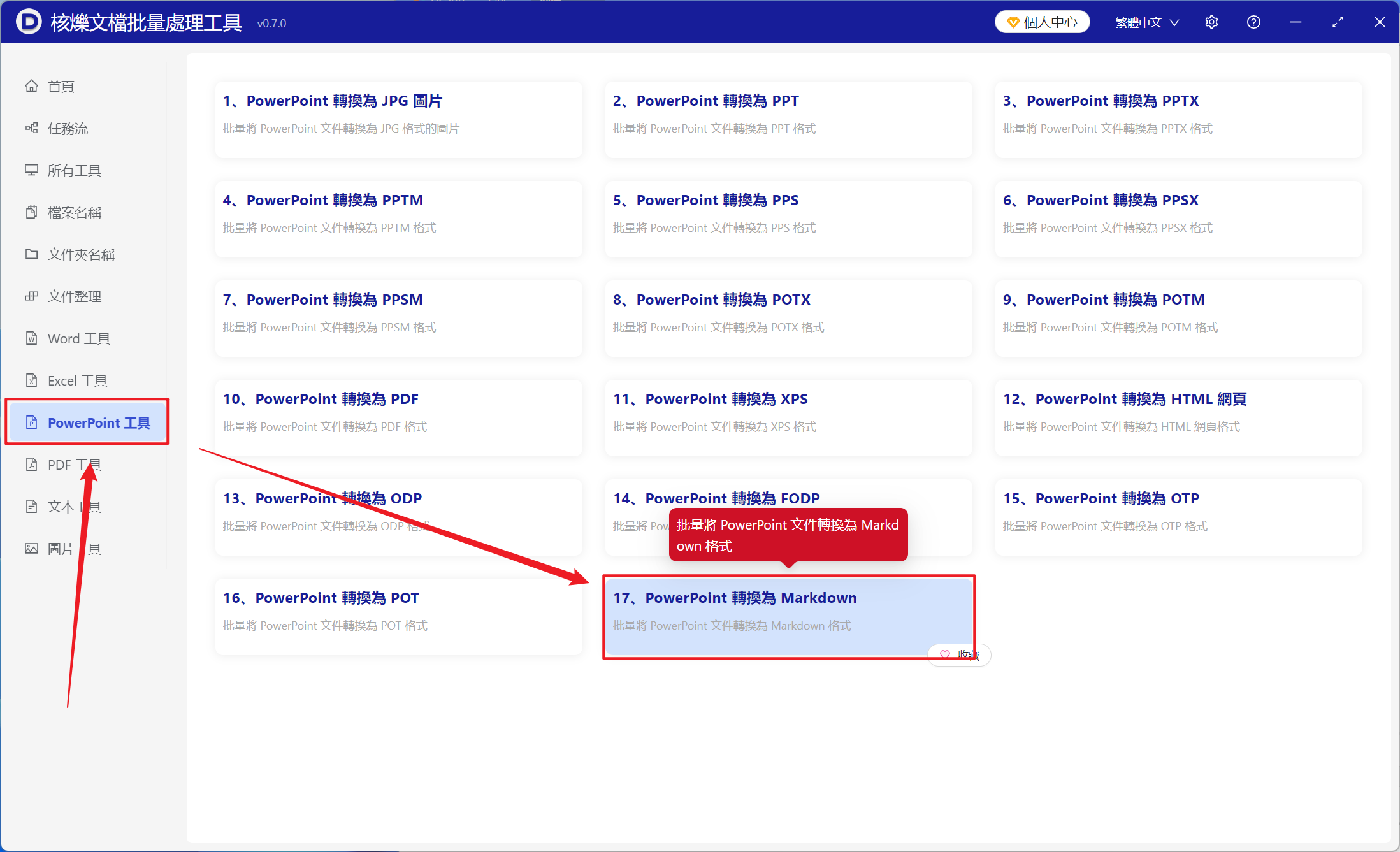Open PowerPoint 轉換為 POT tool card
Image resolution: width=1400 pixels, height=852 pixels.
[x=399, y=617]
